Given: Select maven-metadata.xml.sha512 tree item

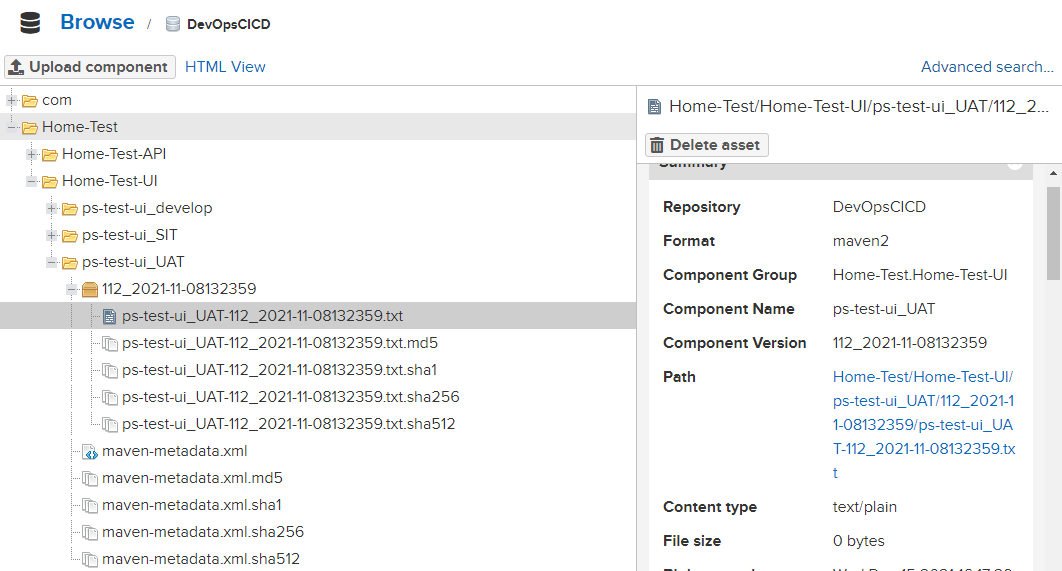Looking at the screenshot, I should coord(201,559).
